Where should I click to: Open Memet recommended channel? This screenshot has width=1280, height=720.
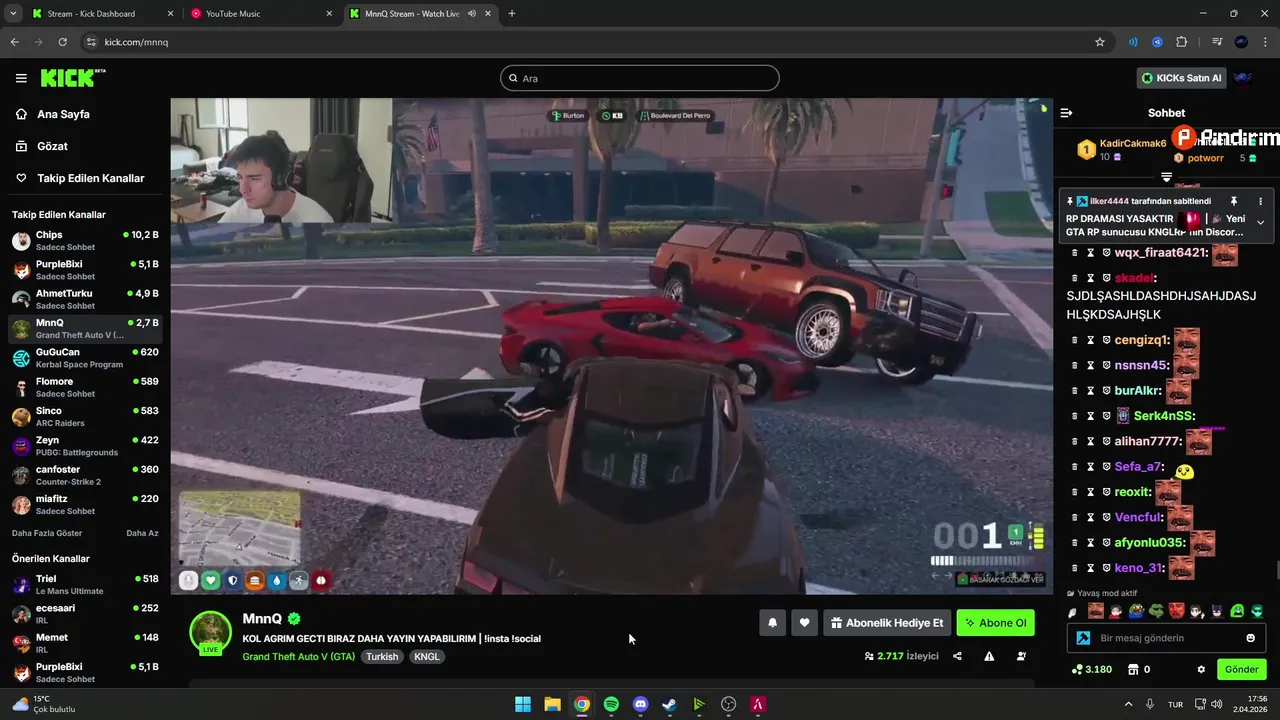[x=85, y=643]
